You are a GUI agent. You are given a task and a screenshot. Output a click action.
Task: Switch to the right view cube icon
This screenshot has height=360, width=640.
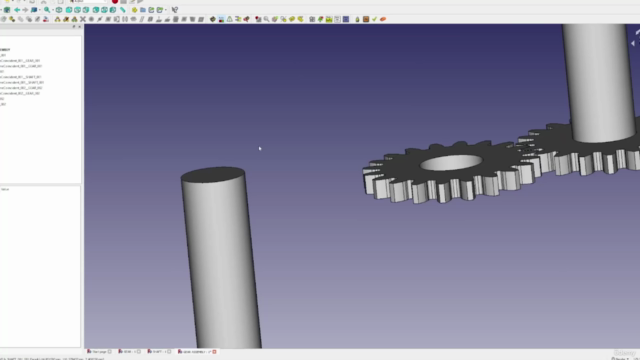tap(86, 10)
